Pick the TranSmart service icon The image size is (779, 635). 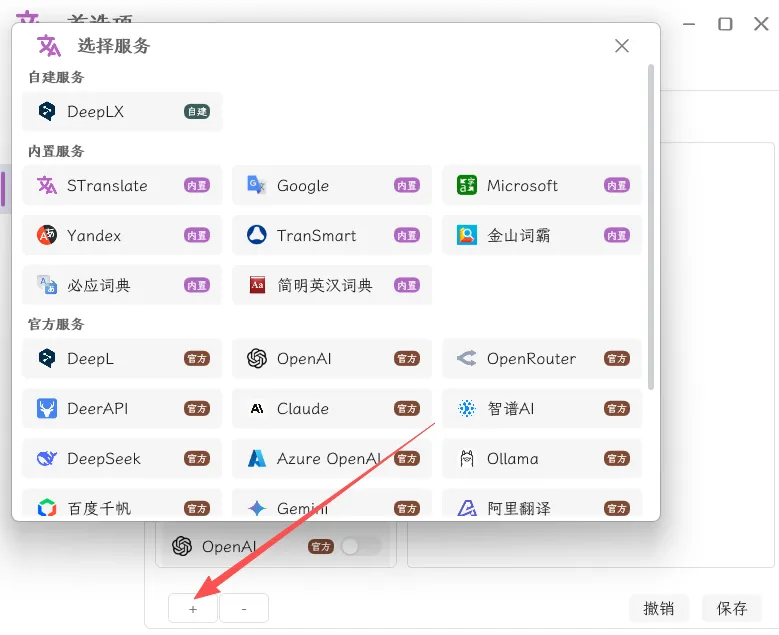257,235
